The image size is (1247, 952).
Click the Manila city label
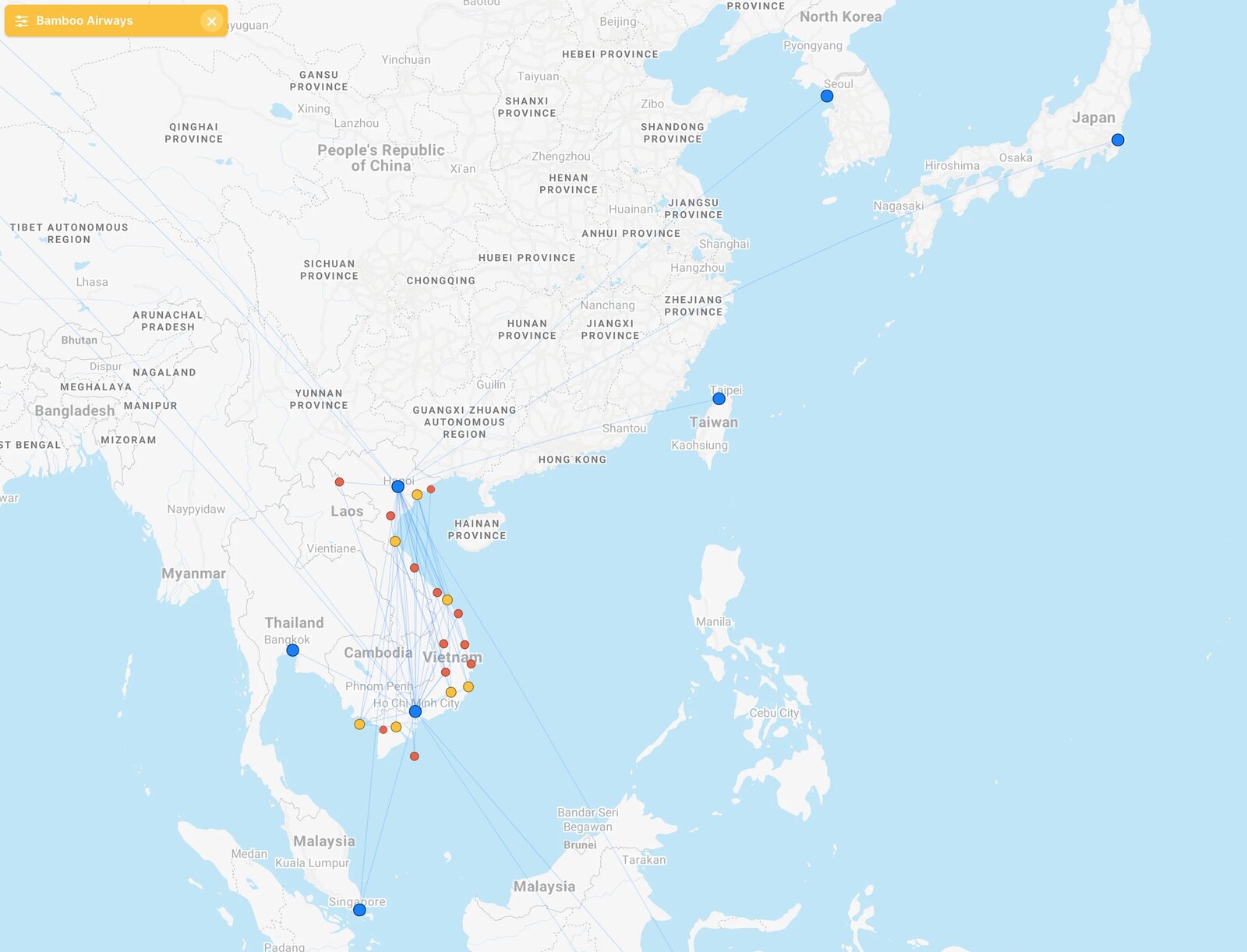713,622
